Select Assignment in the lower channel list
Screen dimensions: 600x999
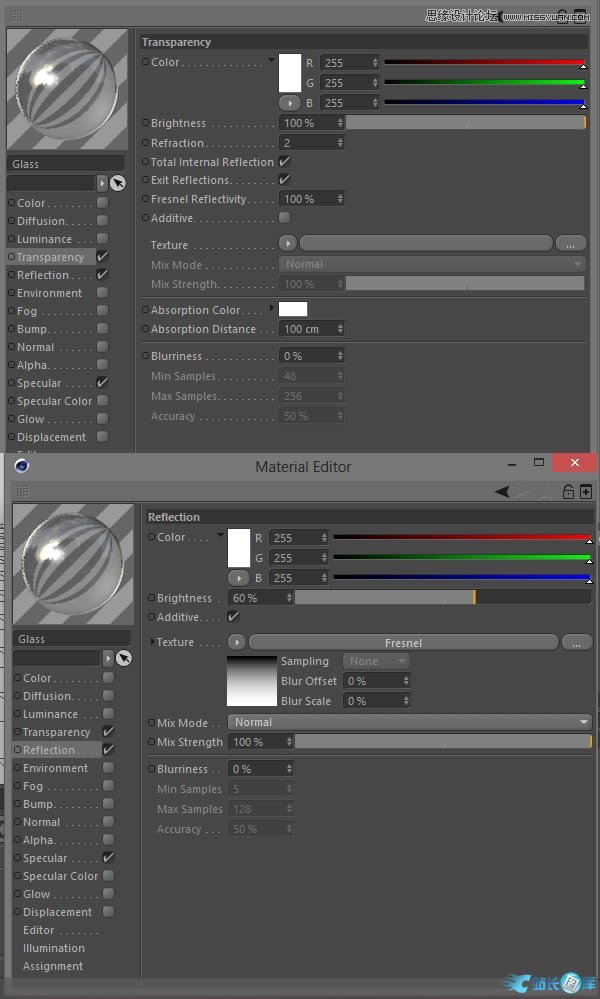pos(53,966)
